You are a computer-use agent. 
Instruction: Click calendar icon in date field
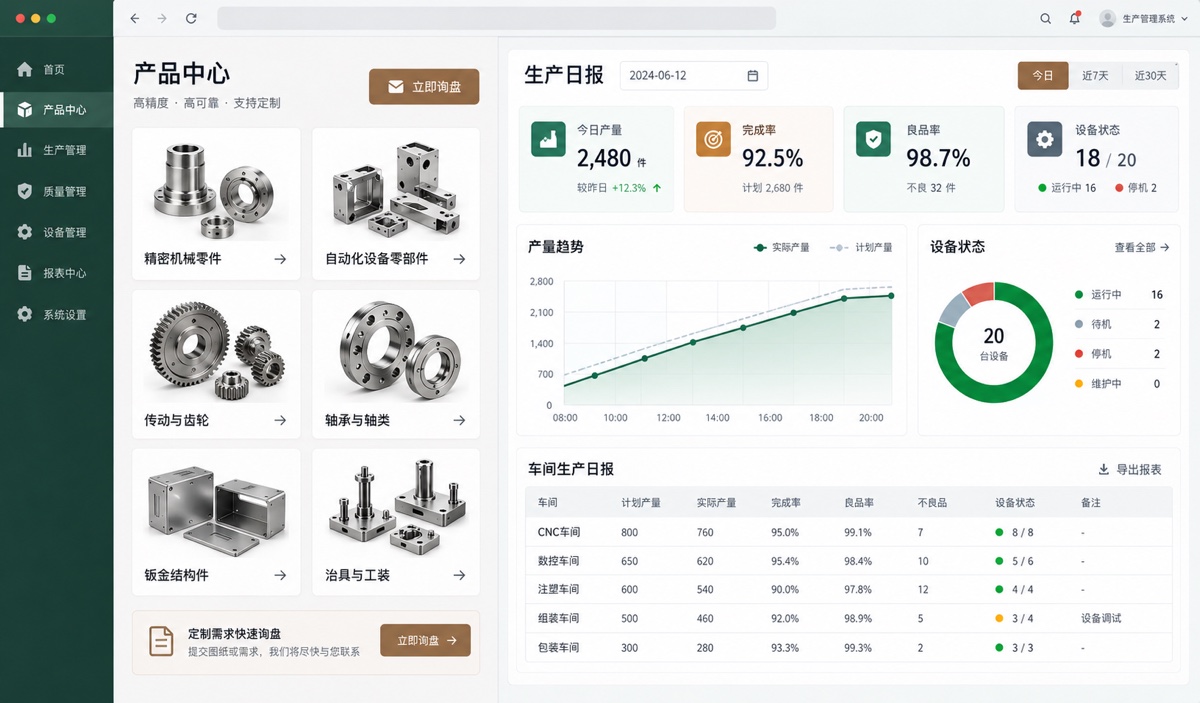pyautogui.click(x=753, y=76)
